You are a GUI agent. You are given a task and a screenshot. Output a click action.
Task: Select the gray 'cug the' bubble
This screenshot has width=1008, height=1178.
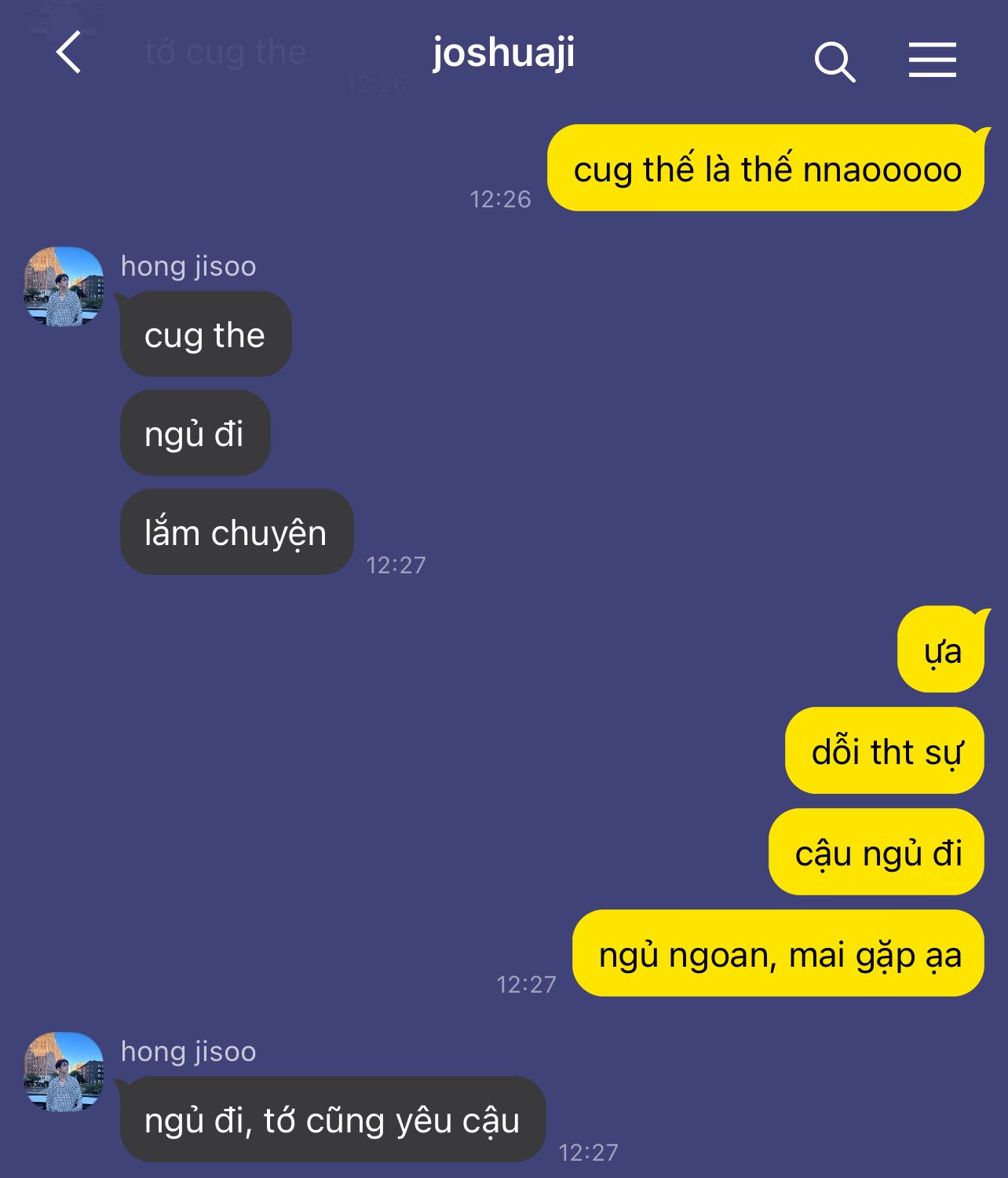pos(206,334)
